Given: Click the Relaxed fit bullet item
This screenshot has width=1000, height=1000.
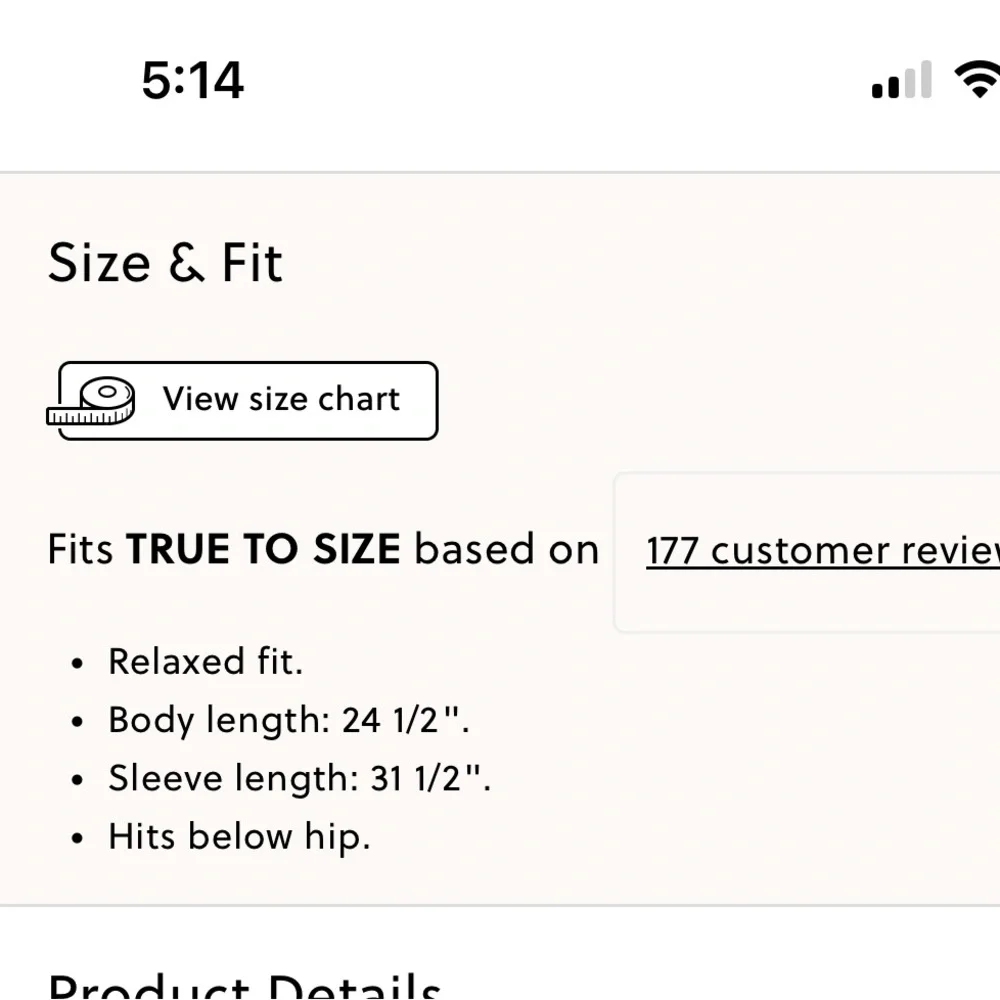Looking at the screenshot, I should point(205,661).
